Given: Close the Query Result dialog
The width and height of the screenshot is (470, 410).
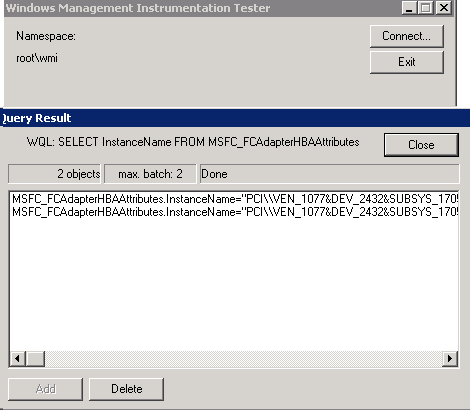Looking at the screenshot, I should (421, 145).
